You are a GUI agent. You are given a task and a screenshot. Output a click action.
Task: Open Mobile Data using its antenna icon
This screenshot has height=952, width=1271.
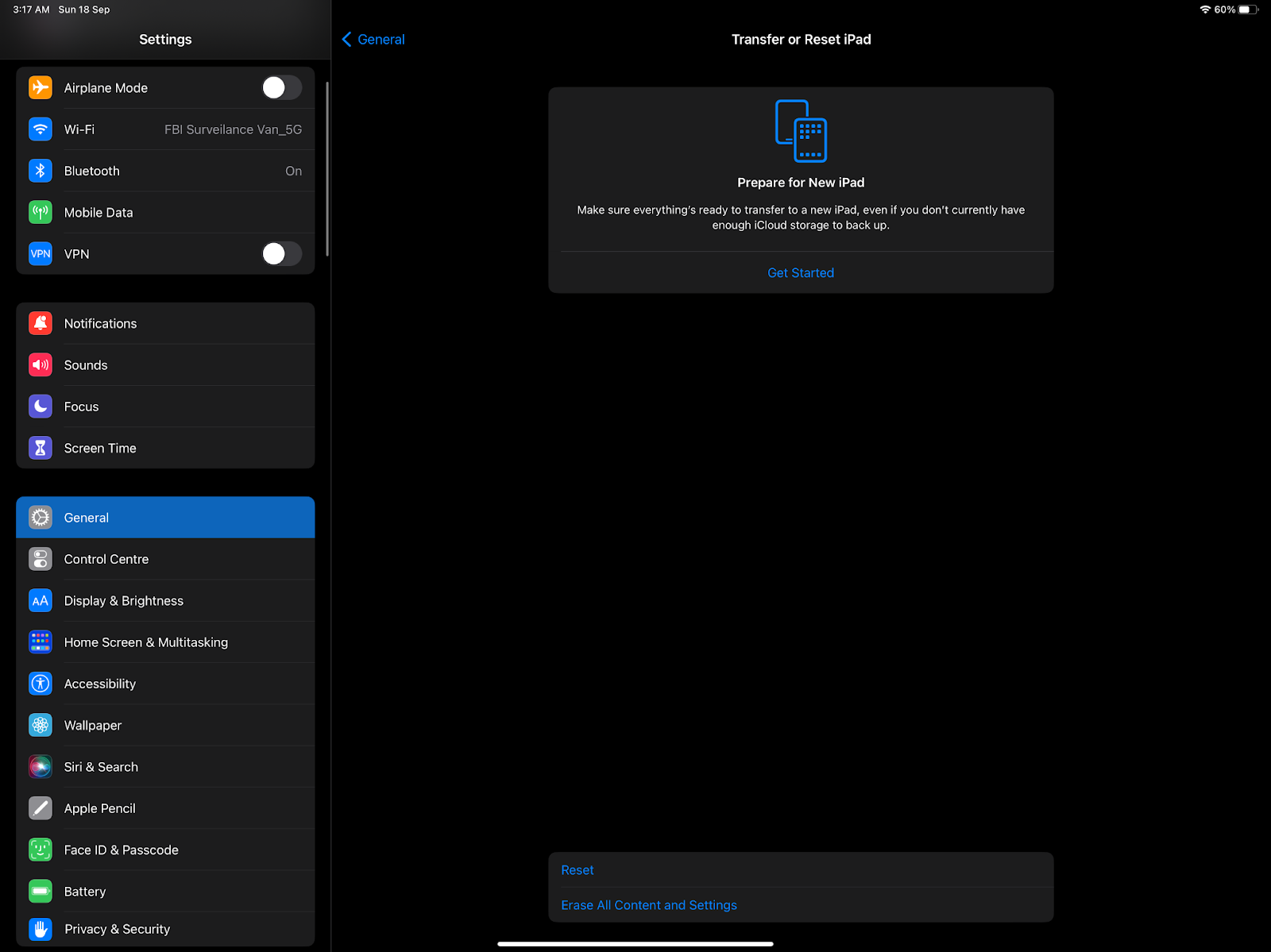click(x=41, y=212)
